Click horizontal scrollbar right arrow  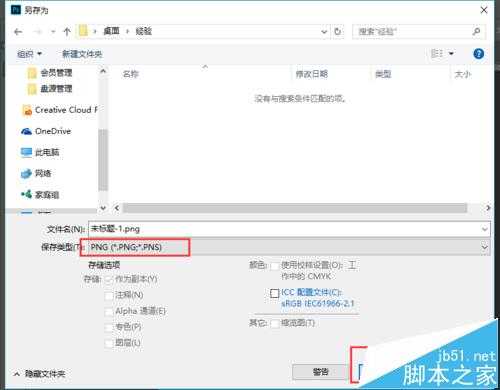pyautogui.click(x=488, y=208)
